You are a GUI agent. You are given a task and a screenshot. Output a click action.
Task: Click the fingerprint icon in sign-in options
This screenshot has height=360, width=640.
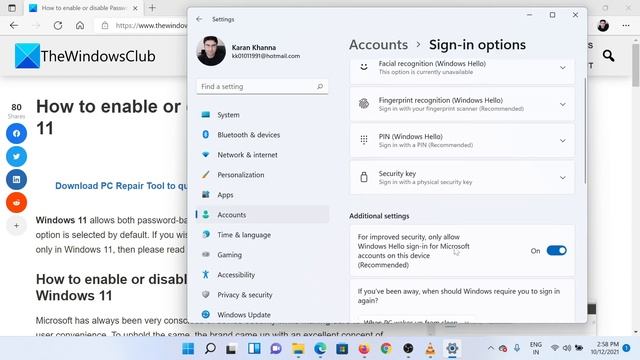click(x=364, y=104)
